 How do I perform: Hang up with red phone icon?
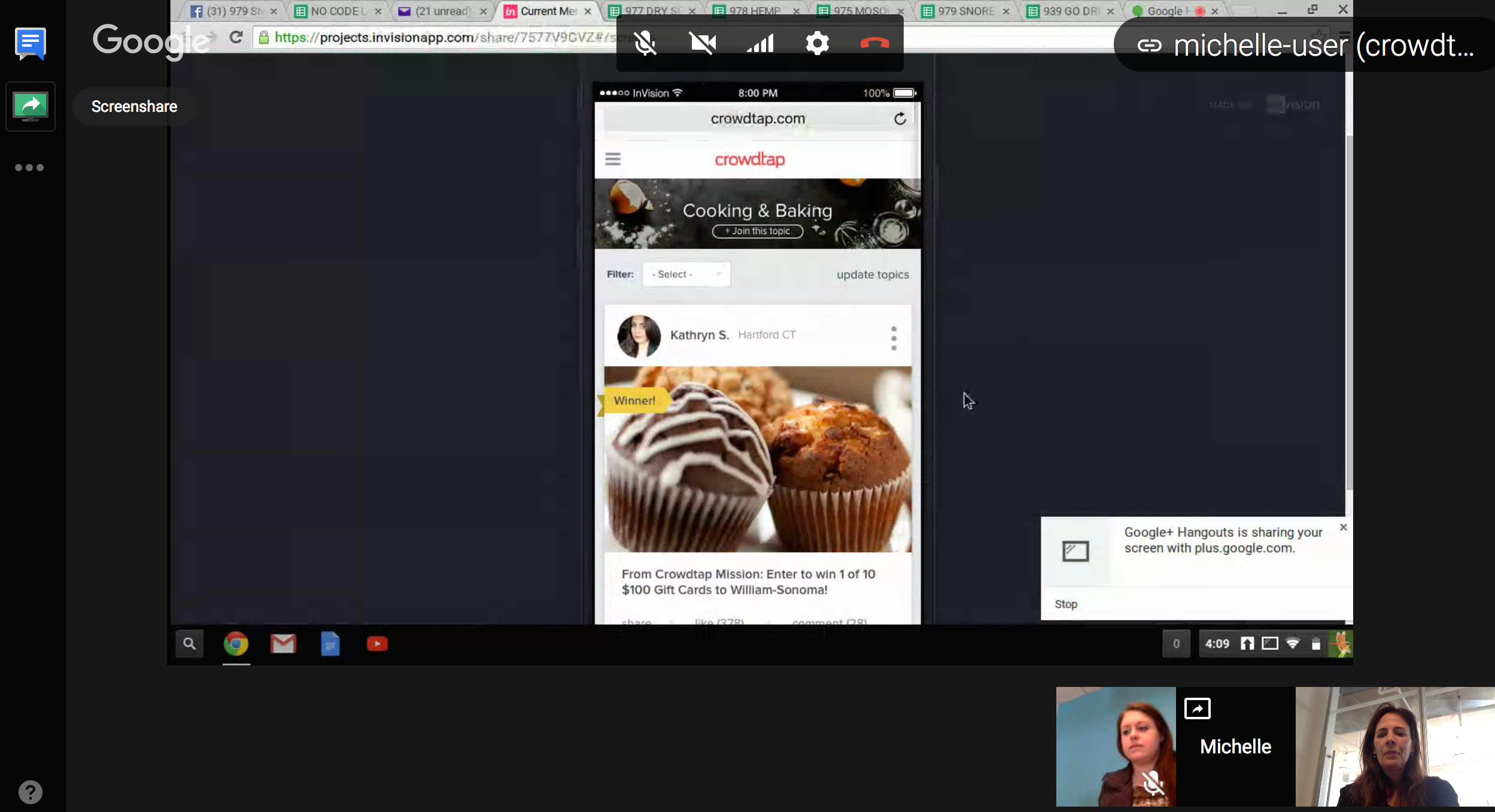[875, 43]
